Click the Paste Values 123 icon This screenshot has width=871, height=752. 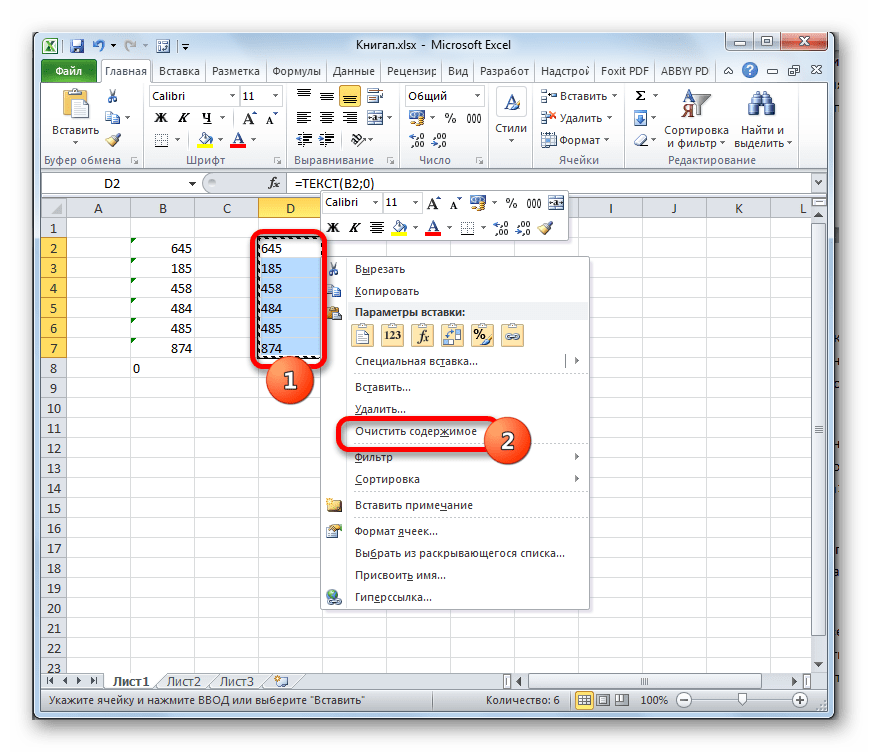pos(392,335)
